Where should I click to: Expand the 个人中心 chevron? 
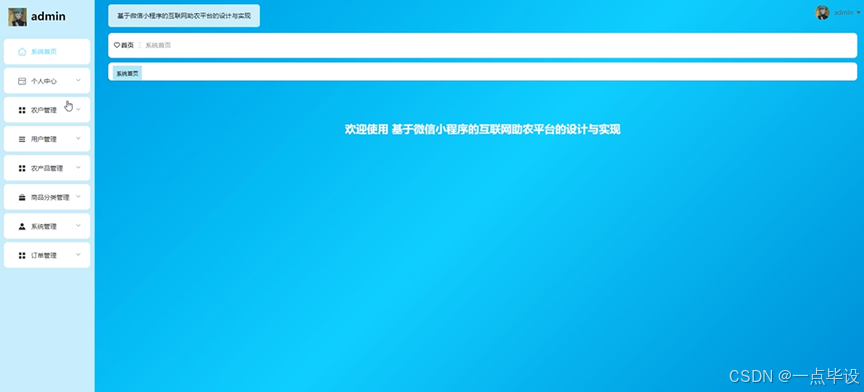pyautogui.click(x=78, y=80)
